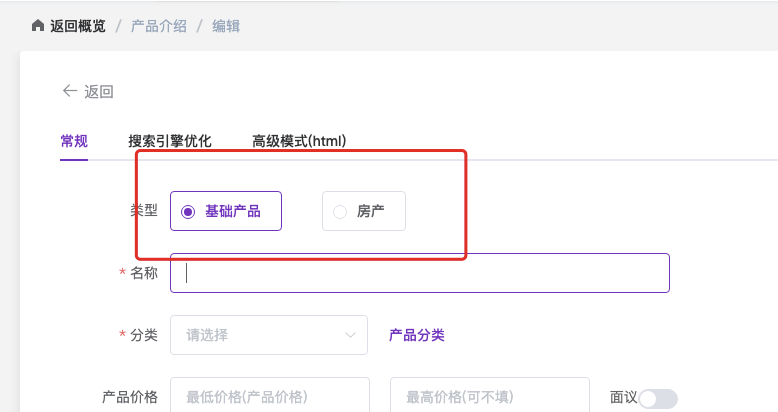Go to 产品介绍 in breadcrumb
This screenshot has height=412, width=778.
[x=159, y=26]
